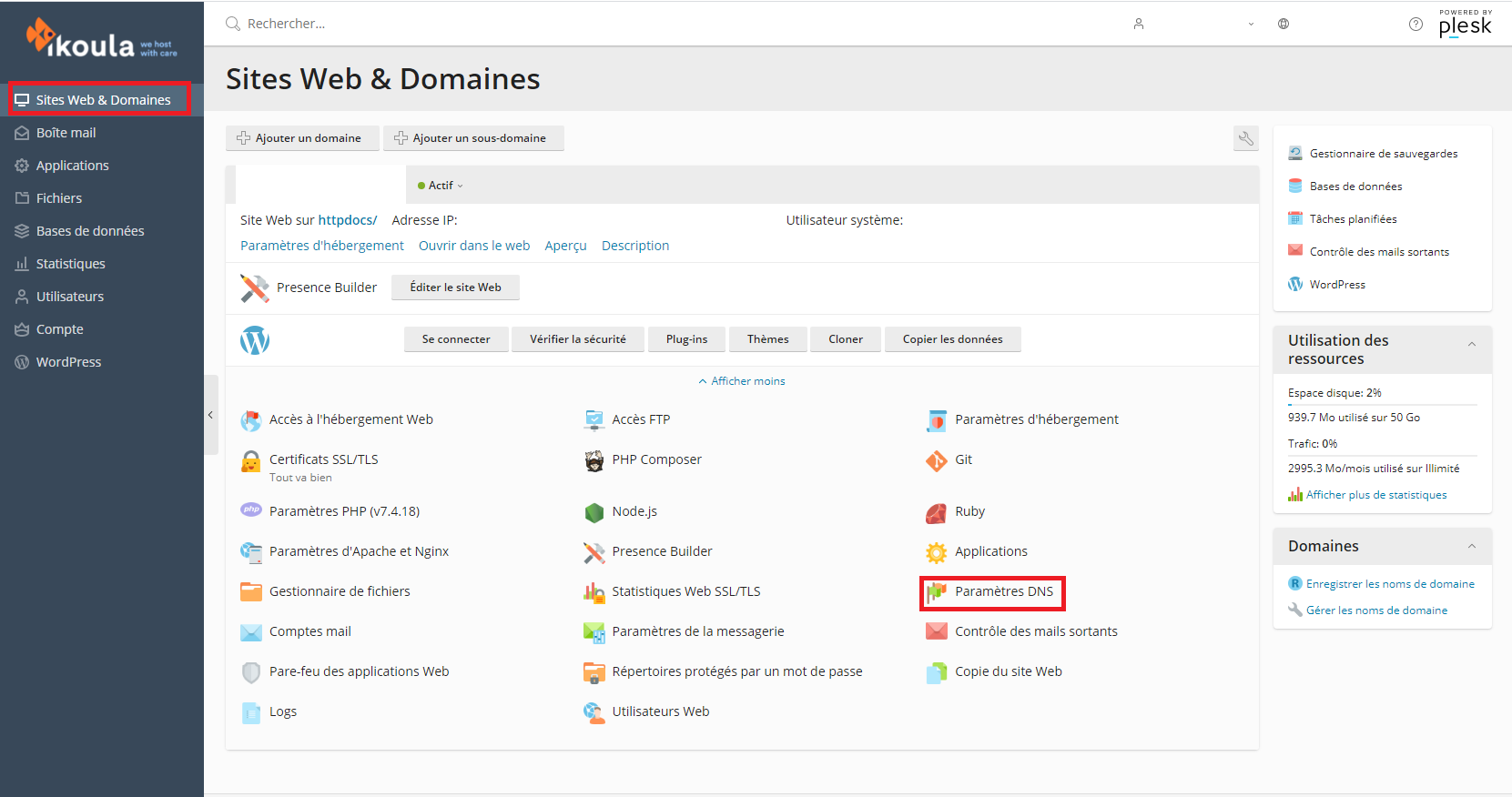
Task: Open the Ruby icon
Action: click(x=937, y=512)
